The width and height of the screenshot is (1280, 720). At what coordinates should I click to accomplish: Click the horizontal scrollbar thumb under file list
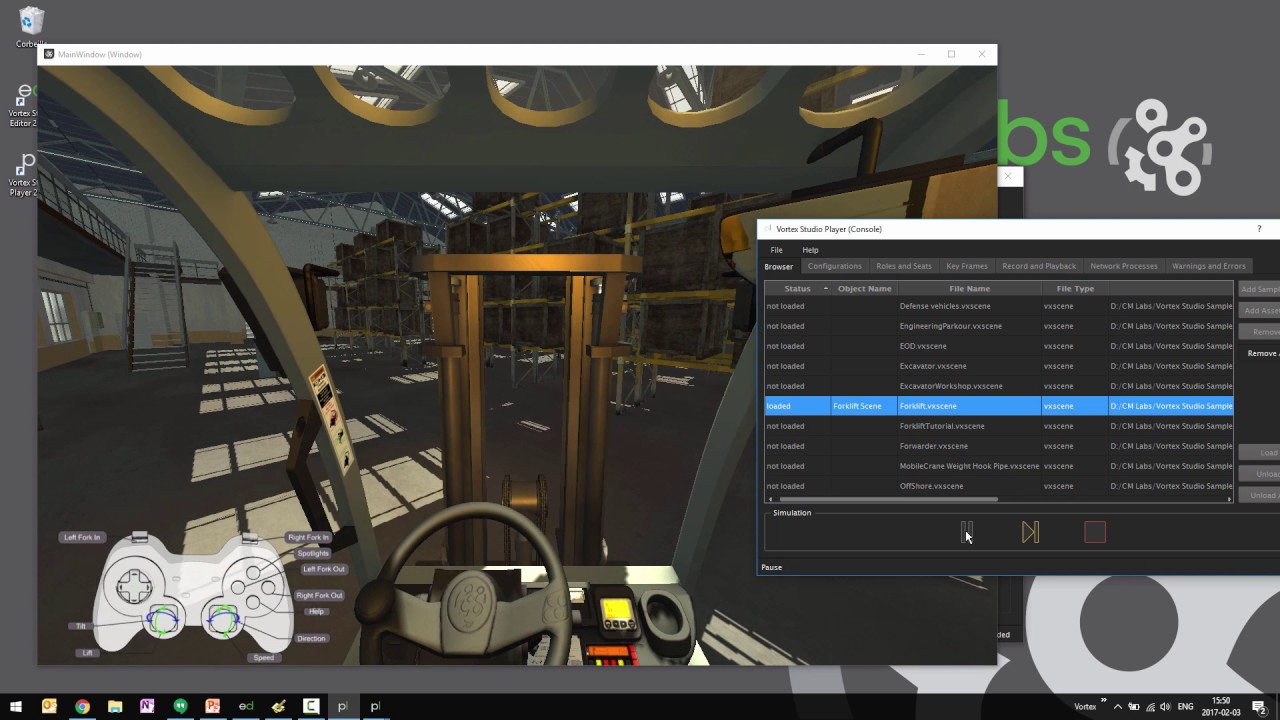click(x=888, y=499)
